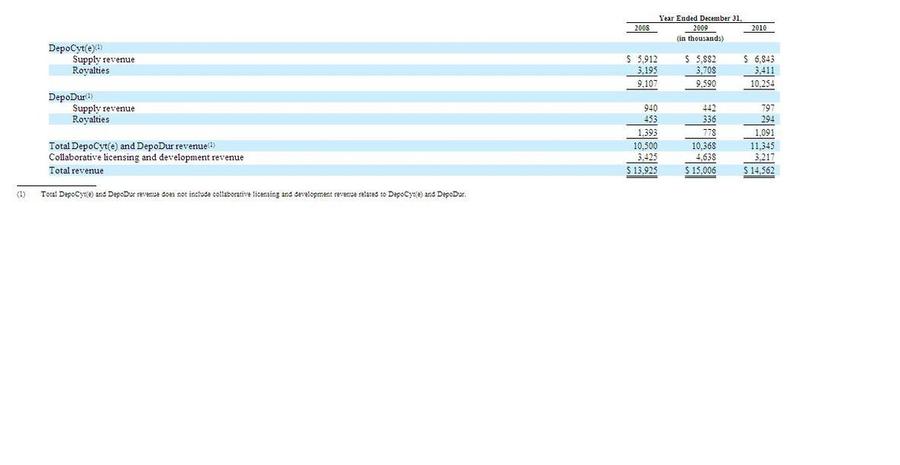Click the DepoDur subtotal 1,393
Screen dimensions: 900x465
[647, 133]
